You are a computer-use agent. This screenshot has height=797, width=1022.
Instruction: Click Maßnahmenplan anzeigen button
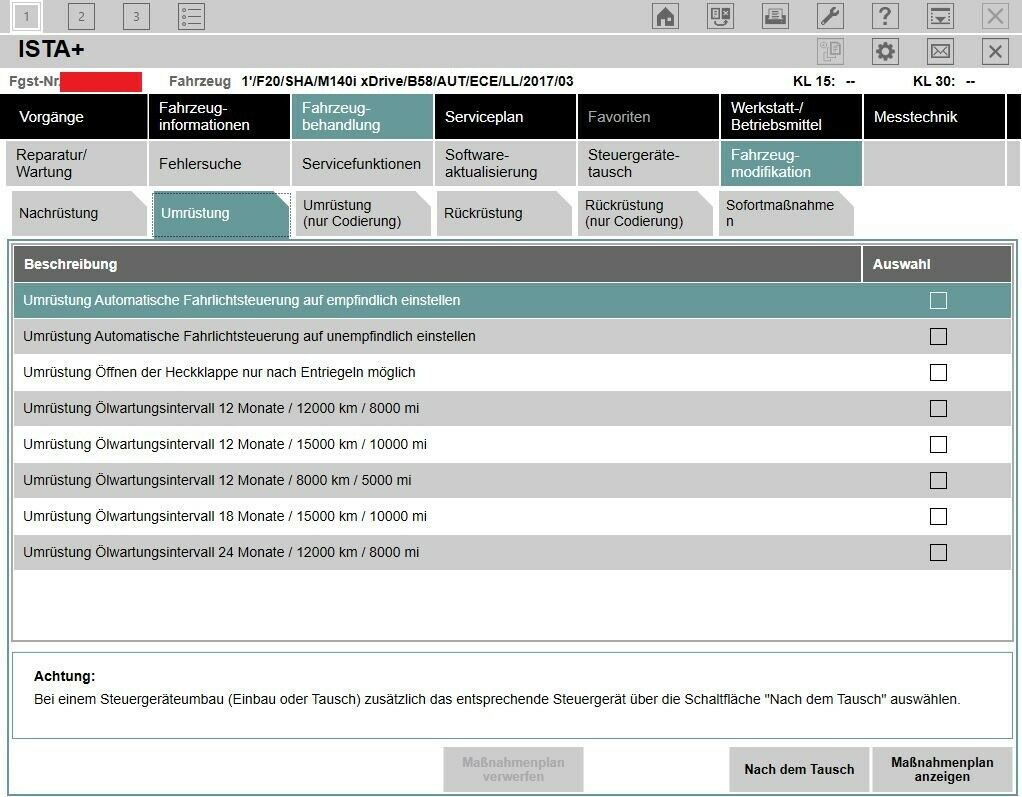(x=942, y=769)
